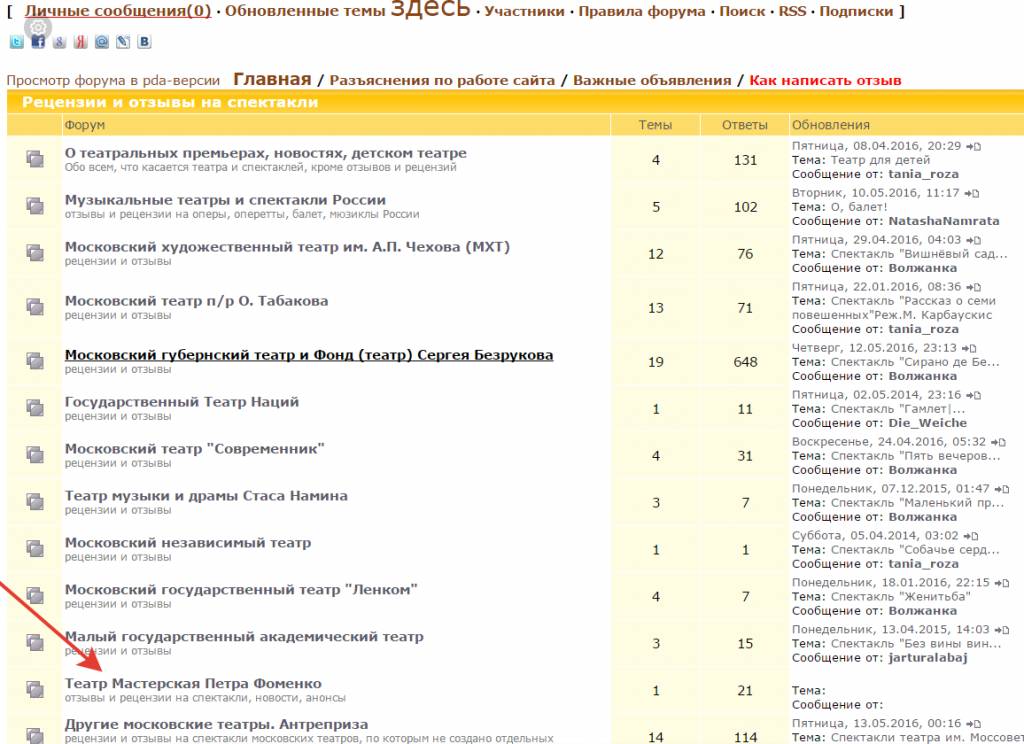Open Московский губернский театр и Фонд Сергея Безрукова
Screen dimensions: 1024x744
point(309,355)
